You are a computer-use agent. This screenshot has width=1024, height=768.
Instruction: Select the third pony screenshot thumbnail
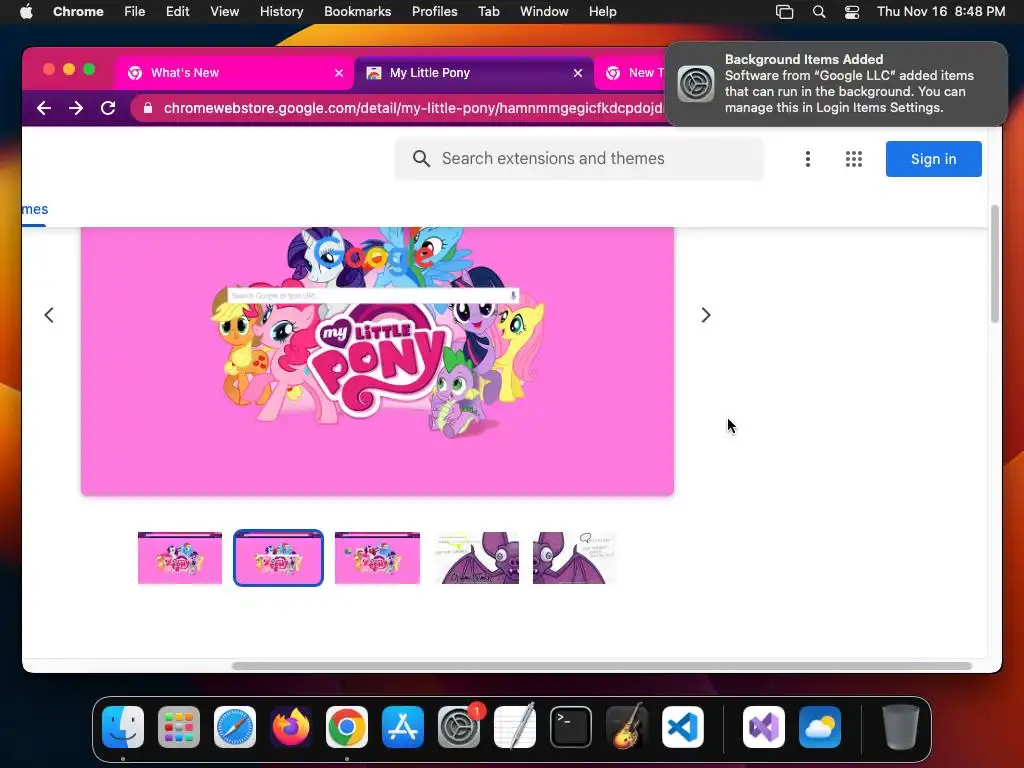point(377,558)
